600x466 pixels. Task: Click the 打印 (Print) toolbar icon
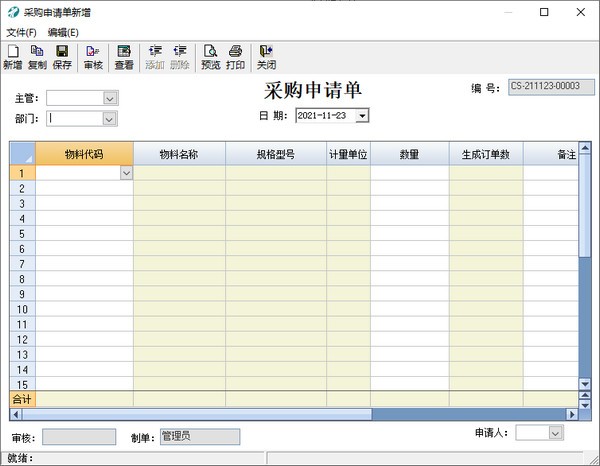(x=235, y=57)
